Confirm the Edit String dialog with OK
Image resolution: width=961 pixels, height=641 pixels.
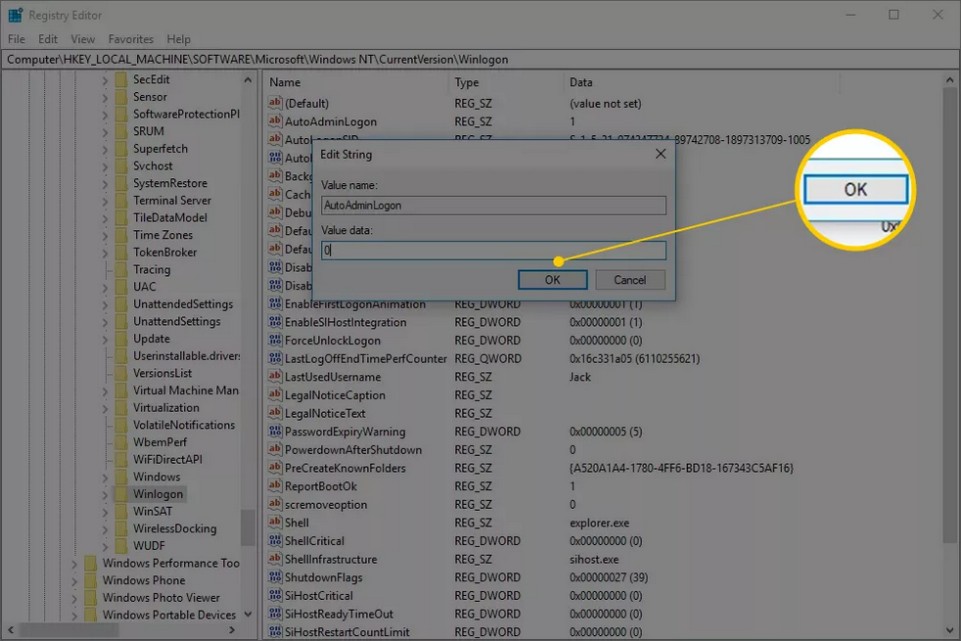552,280
